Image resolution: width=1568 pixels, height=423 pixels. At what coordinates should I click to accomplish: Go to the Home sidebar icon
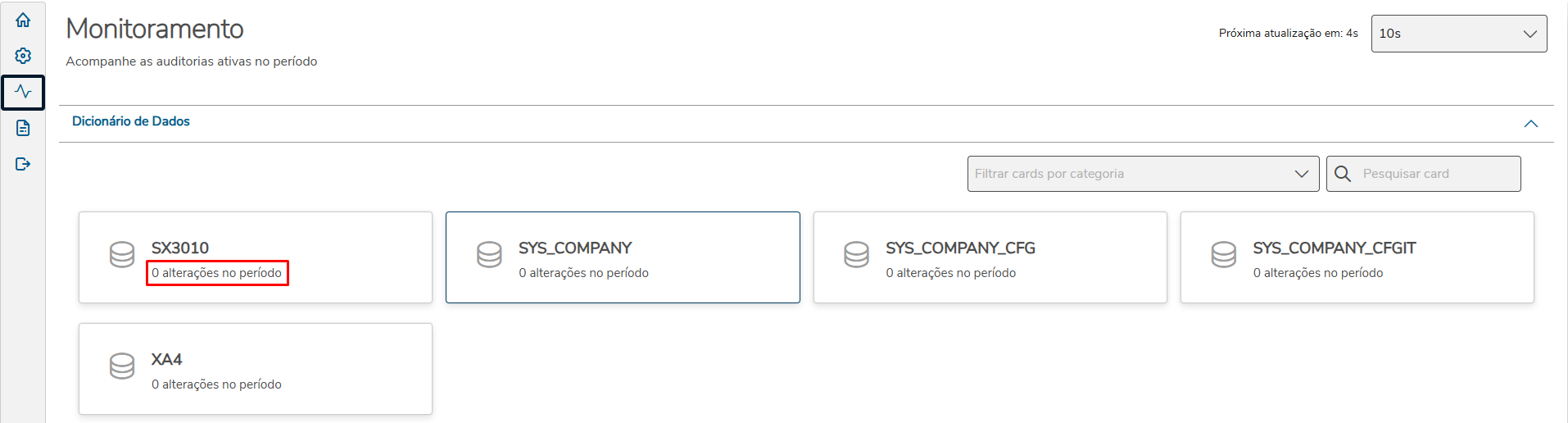click(x=23, y=20)
